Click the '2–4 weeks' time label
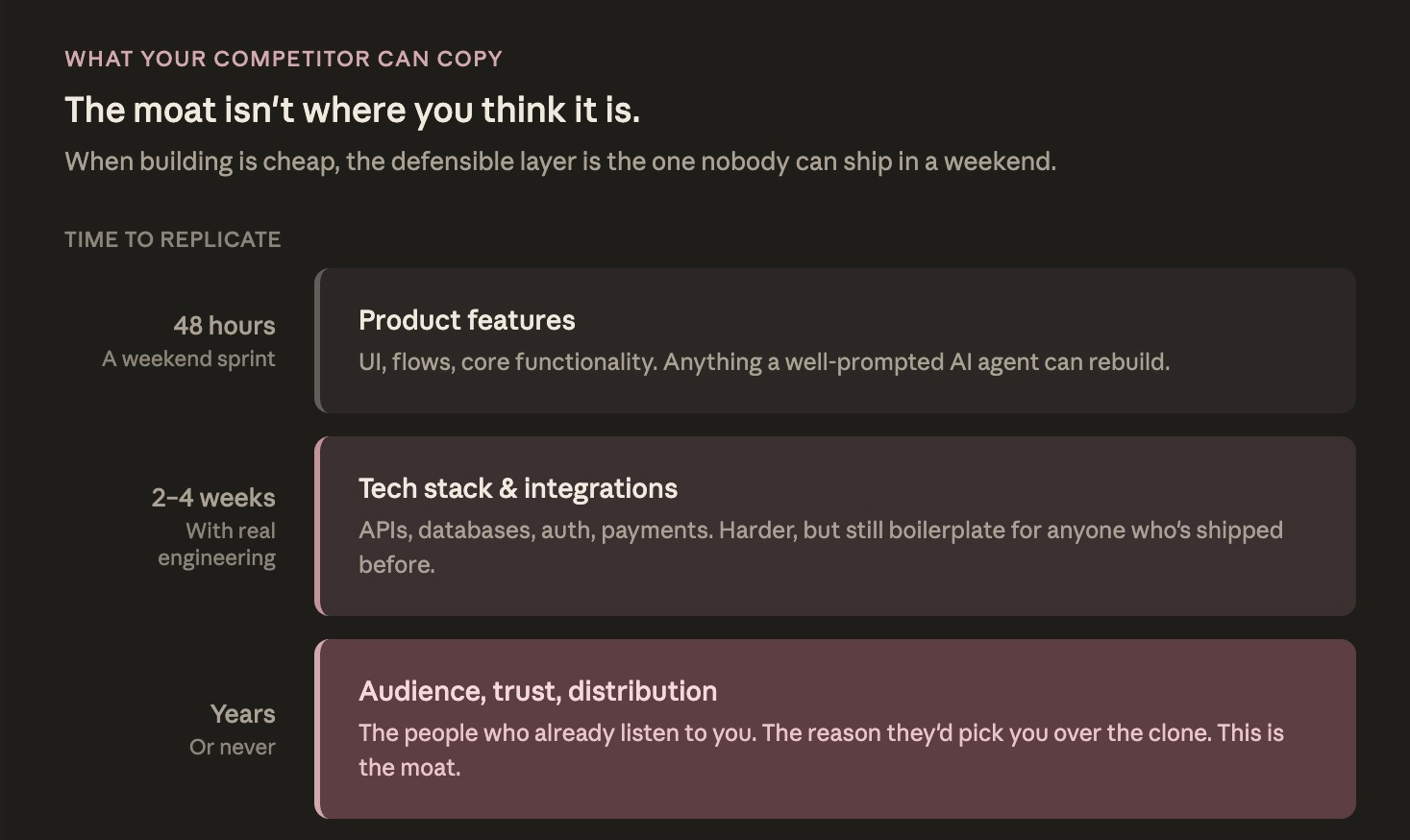 pyautogui.click(x=213, y=498)
